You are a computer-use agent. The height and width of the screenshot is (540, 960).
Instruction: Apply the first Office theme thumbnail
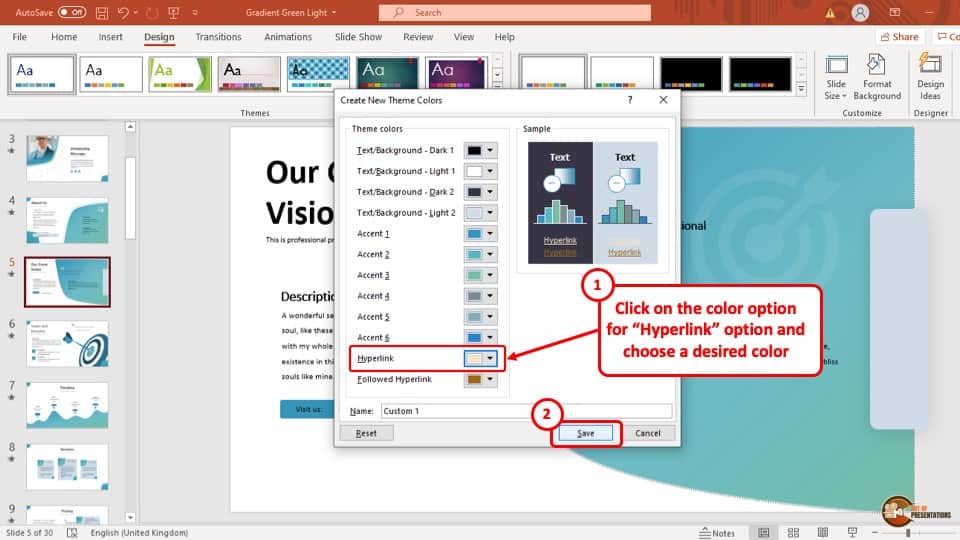pos(42,74)
